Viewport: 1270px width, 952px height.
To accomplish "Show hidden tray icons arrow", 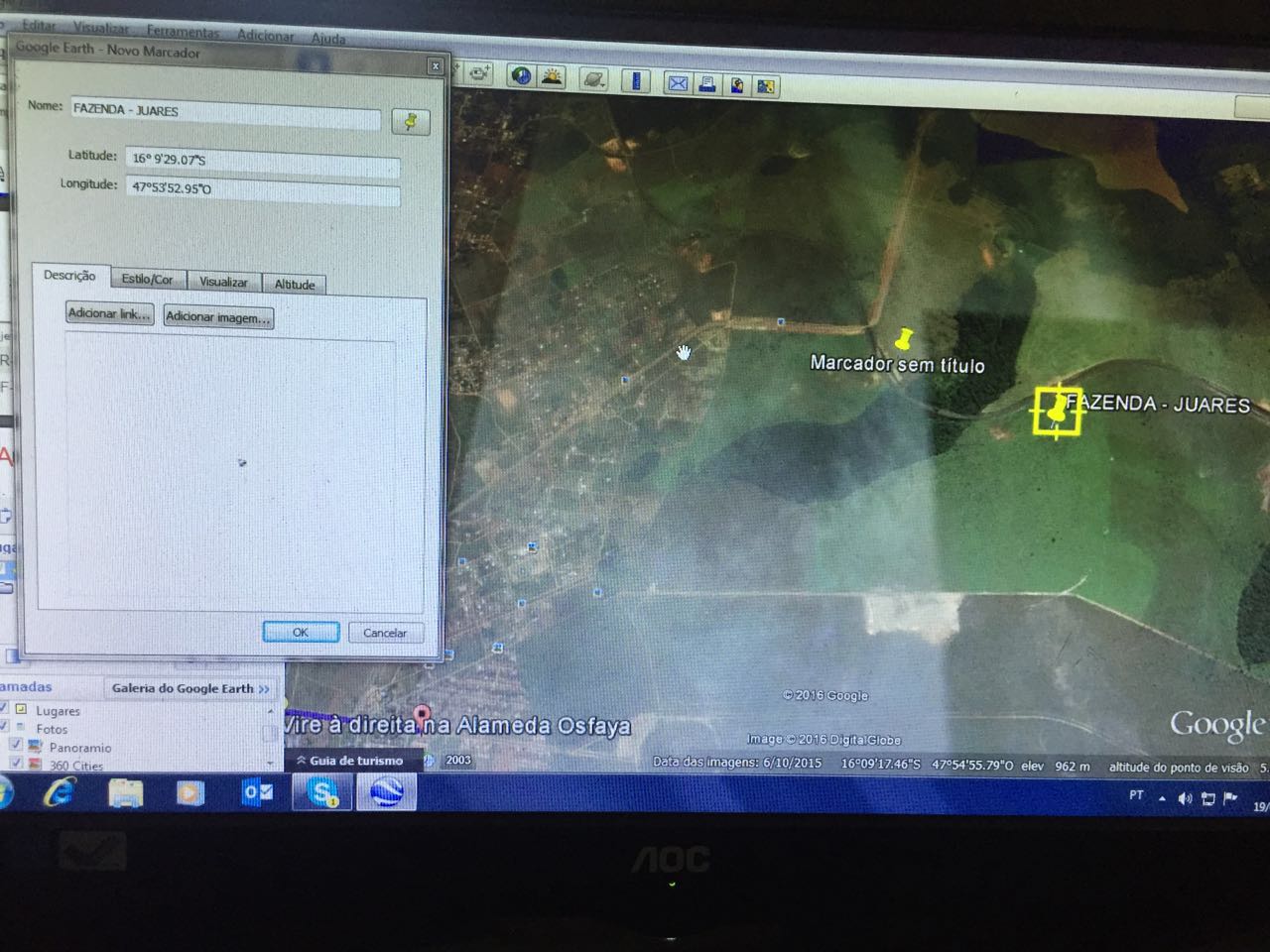I will (1162, 797).
